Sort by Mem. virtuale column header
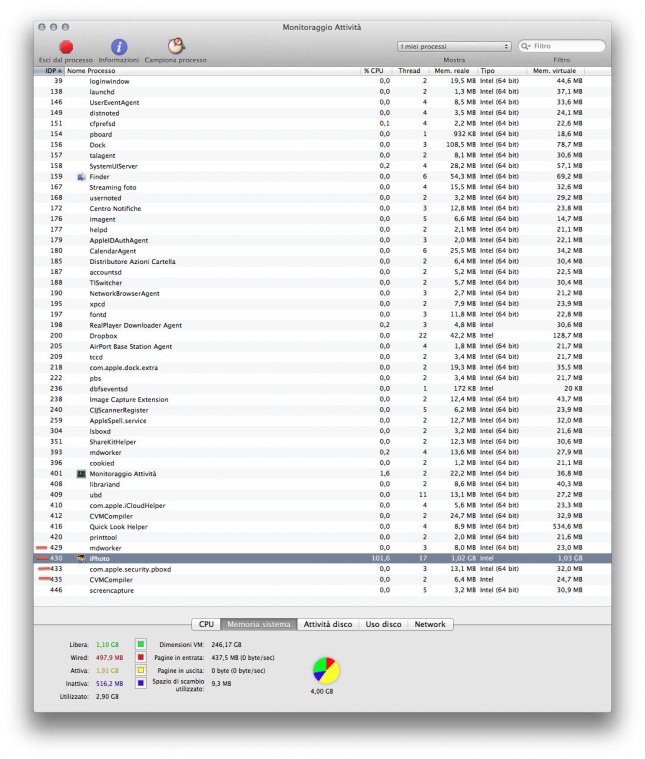Screen dimensions: 645x759 pos(556,71)
